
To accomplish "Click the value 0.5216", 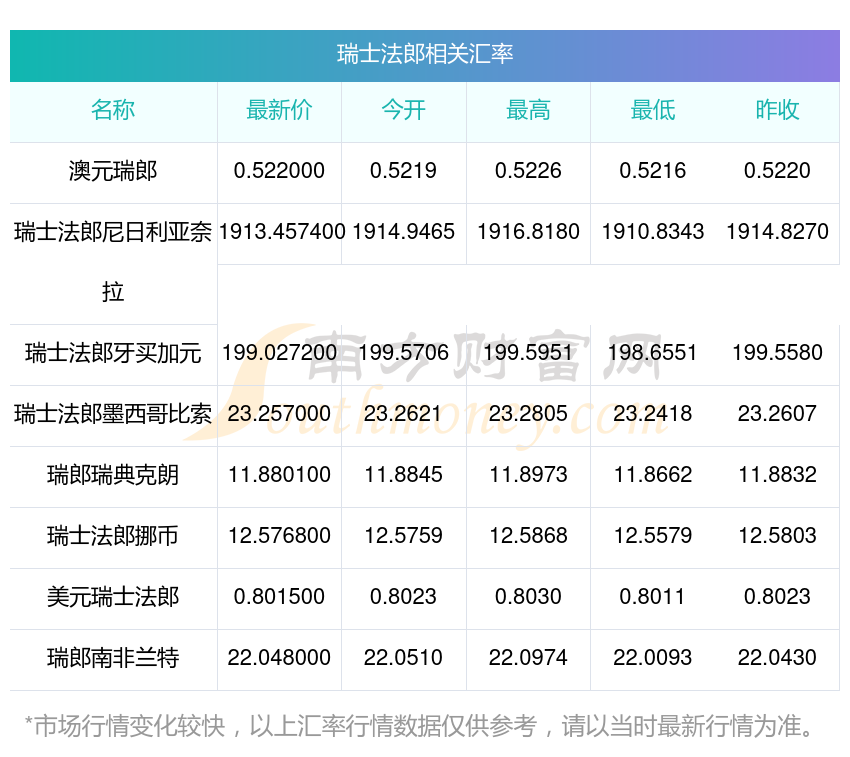I will (x=653, y=171).
